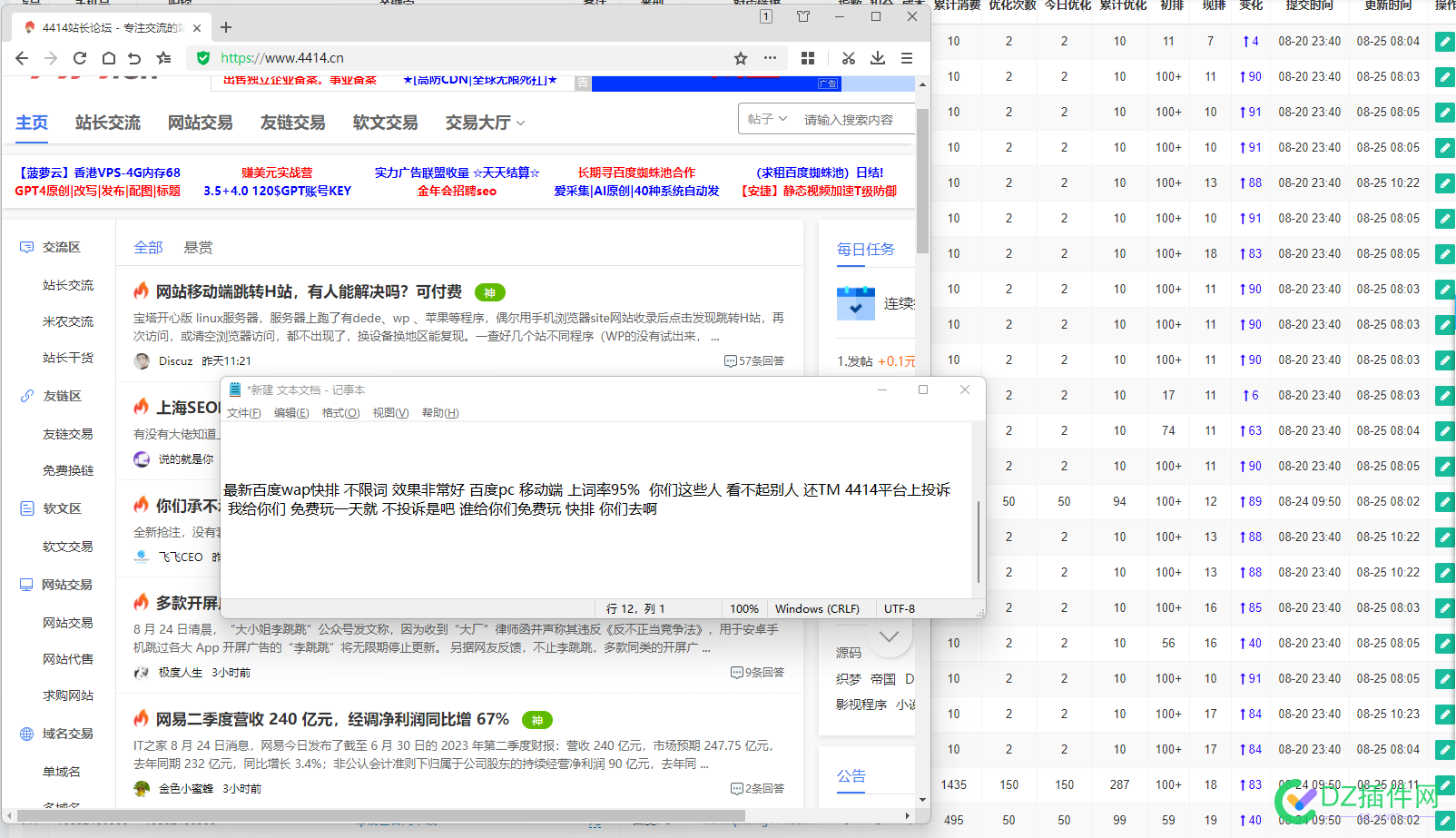This screenshot has width=1456, height=838.
Task: Open the 米农交流 sidebar item
Action: pyautogui.click(x=68, y=321)
